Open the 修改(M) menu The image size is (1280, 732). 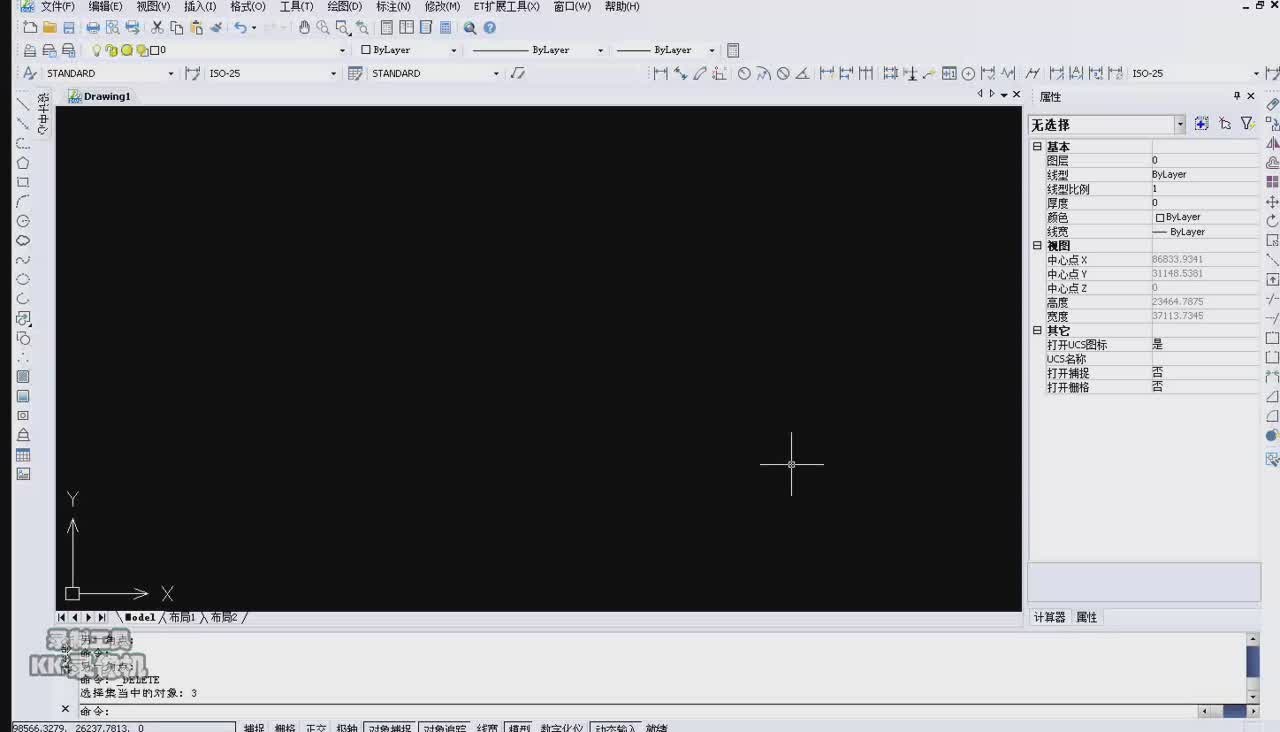pyautogui.click(x=442, y=6)
